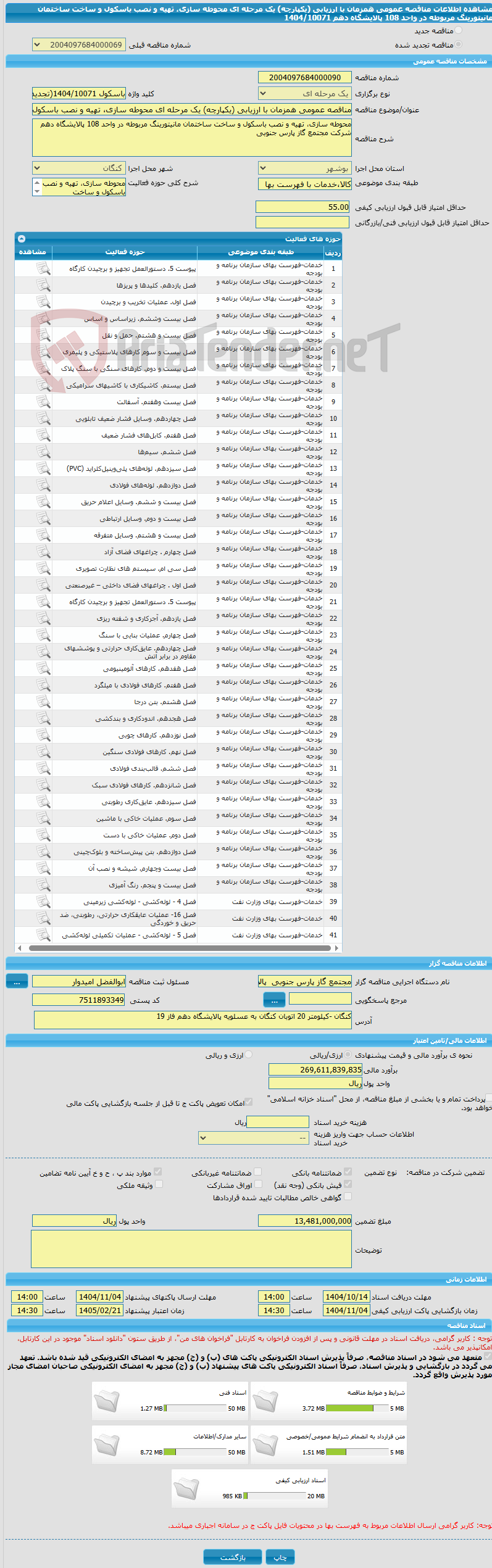Open the متن قرارداد folder icon

coord(265,1444)
